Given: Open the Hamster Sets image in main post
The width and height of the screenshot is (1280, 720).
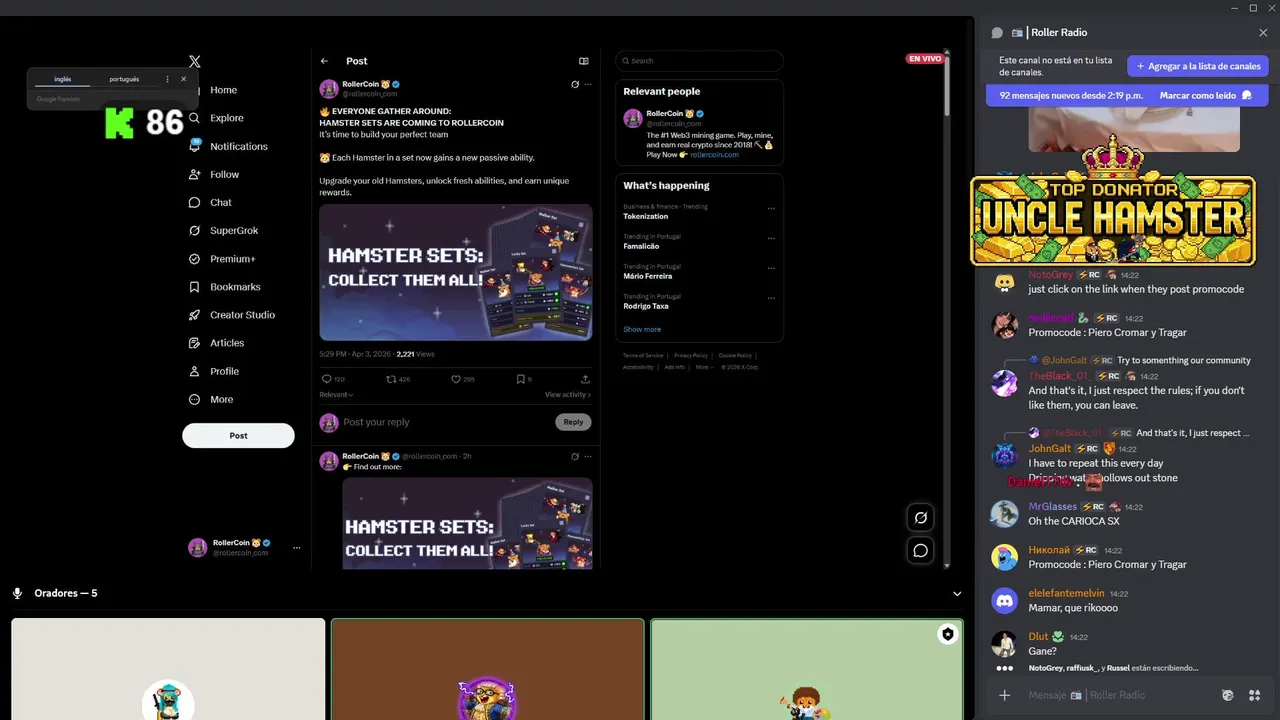Looking at the screenshot, I should (x=456, y=272).
